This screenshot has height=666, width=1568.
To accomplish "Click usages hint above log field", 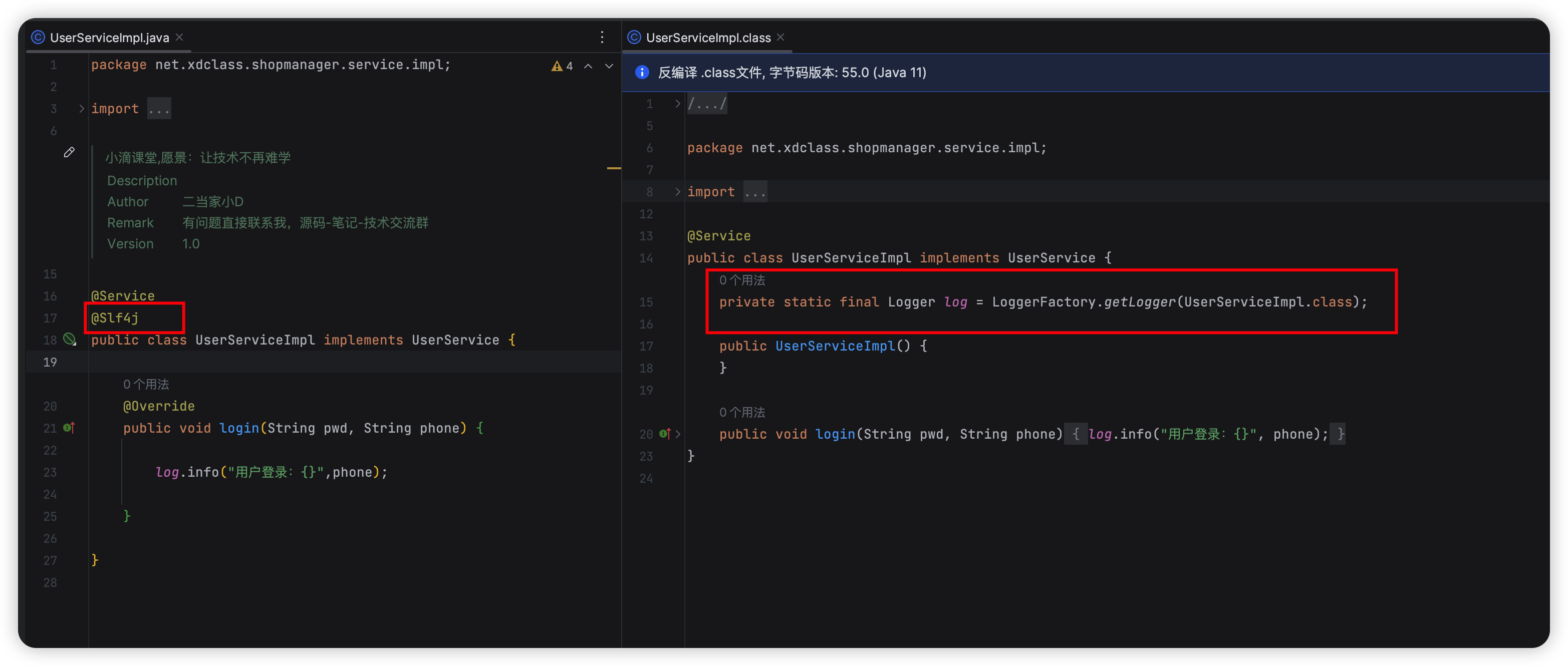I will [741, 280].
